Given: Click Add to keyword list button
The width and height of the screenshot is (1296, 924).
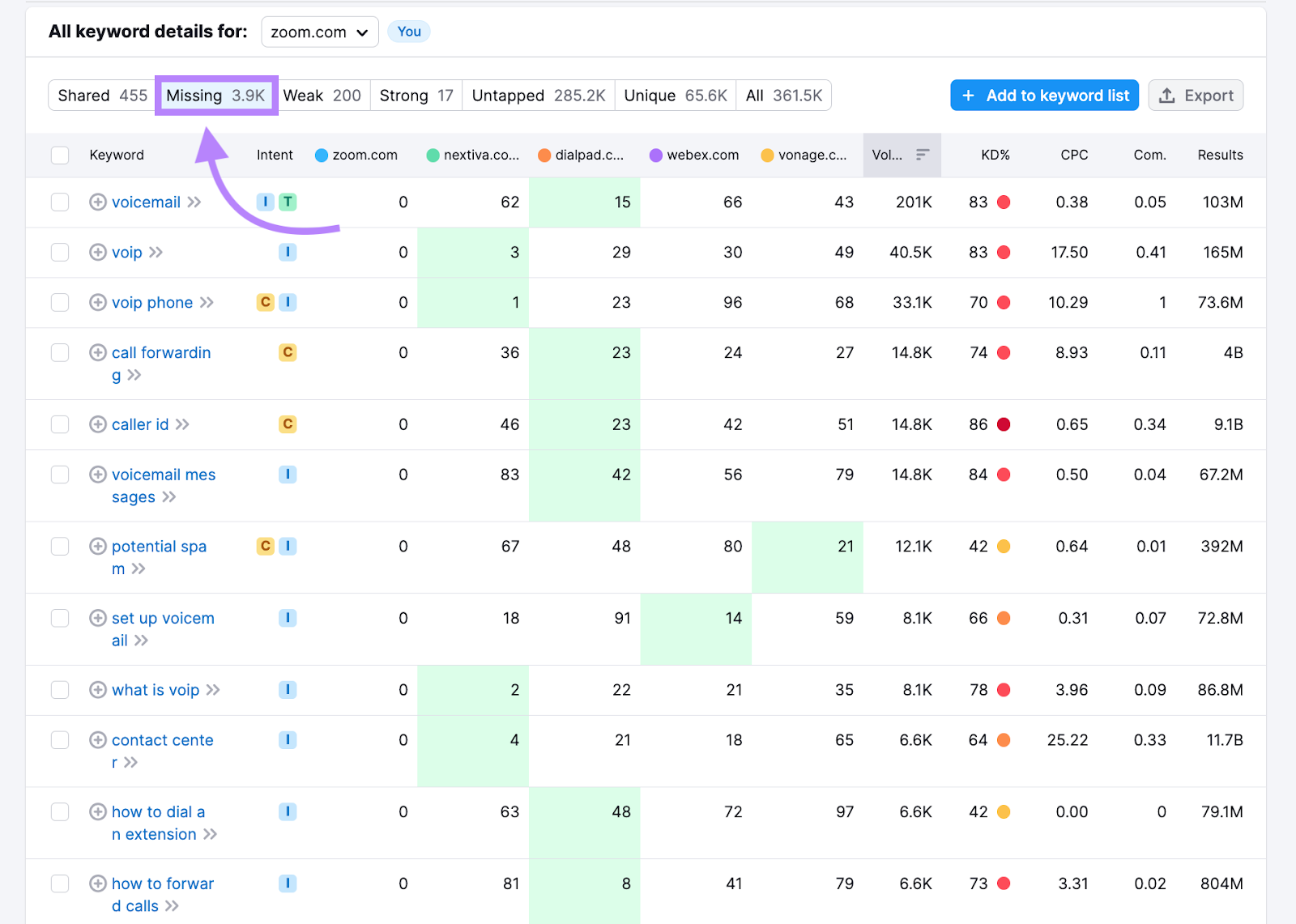Looking at the screenshot, I should coord(1045,96).
